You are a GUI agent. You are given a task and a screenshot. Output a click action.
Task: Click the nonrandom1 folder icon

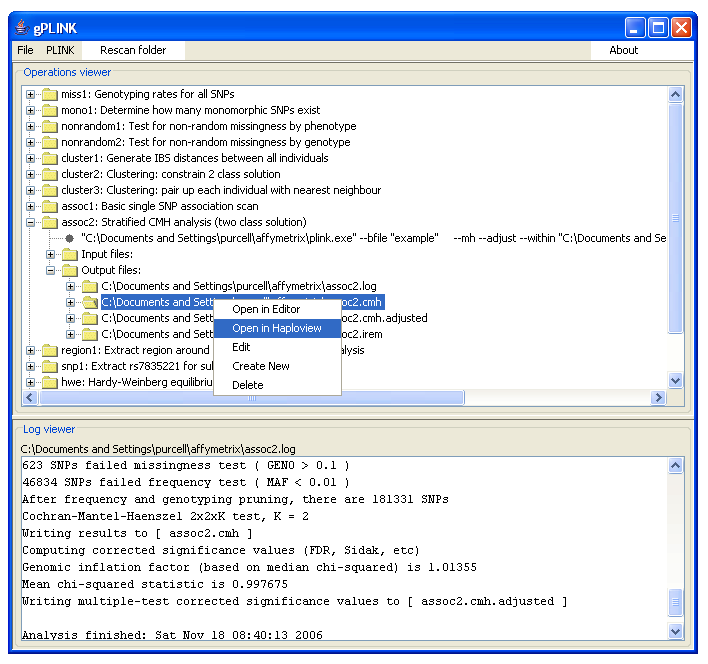click(x=50, y=126)
